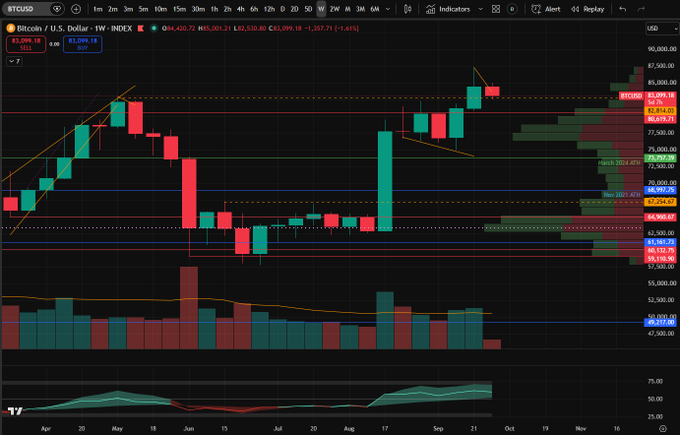The height and width of the screenshot is (435, 680).
Task: Click the Oct date on the time axis
Action: (x=510, y=428)
